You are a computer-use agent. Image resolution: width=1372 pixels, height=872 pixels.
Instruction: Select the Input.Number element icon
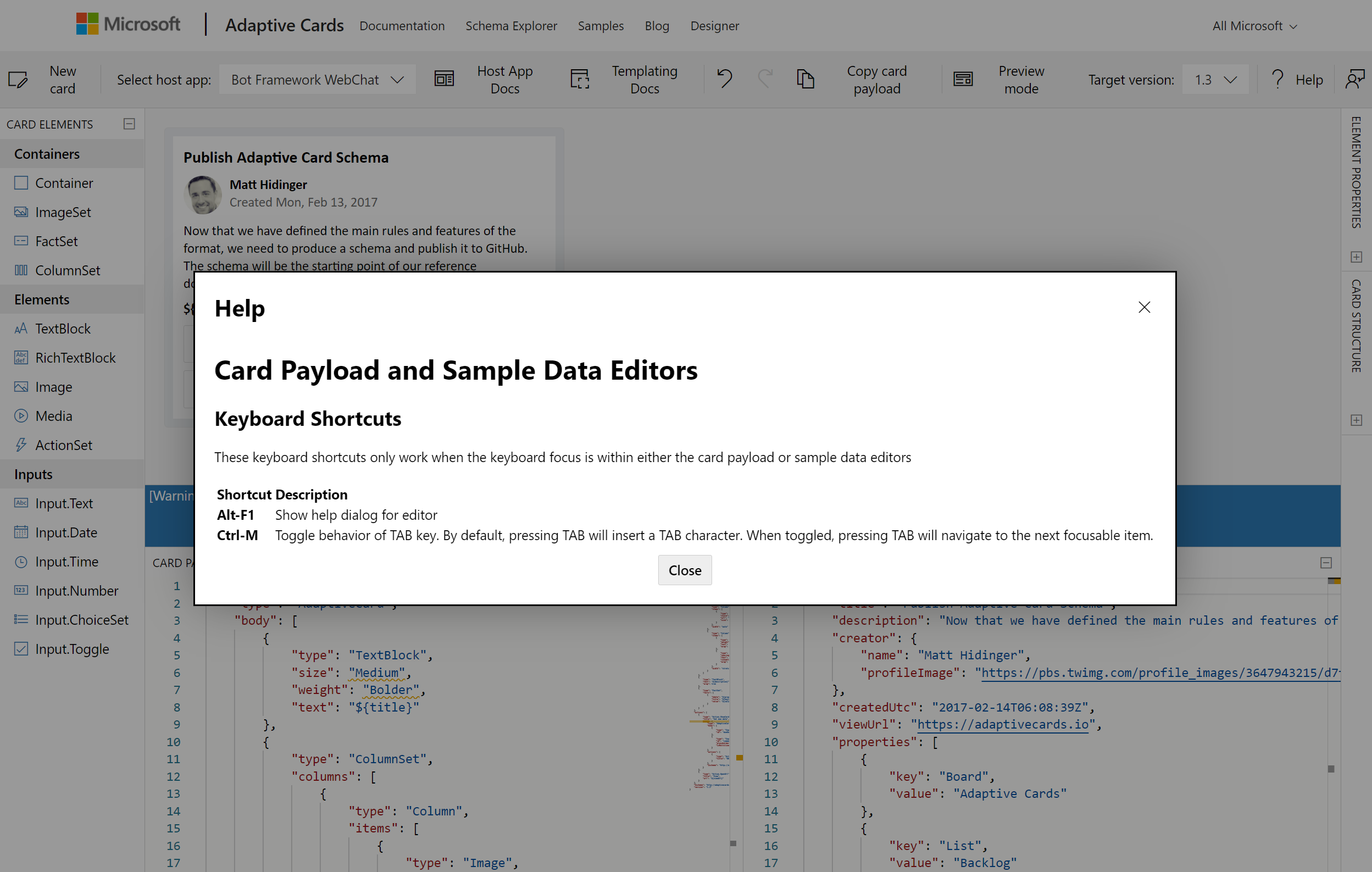coord(21,590)
